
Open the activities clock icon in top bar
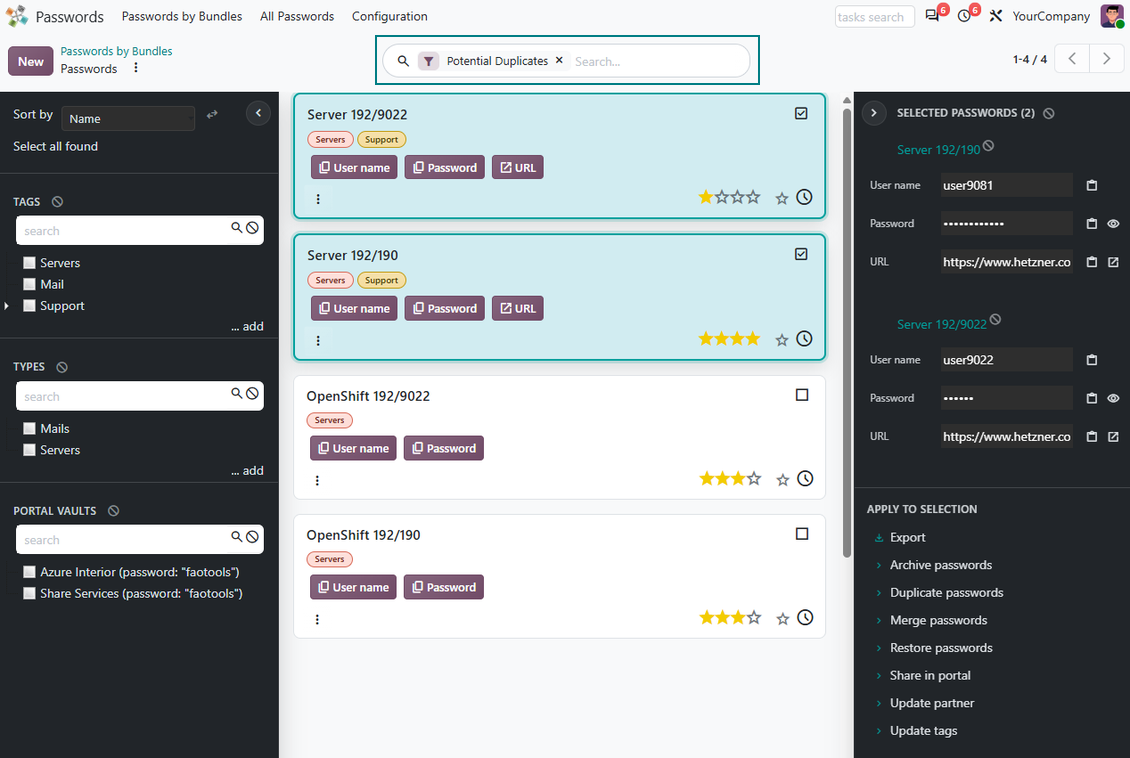(x=964, y=16)
